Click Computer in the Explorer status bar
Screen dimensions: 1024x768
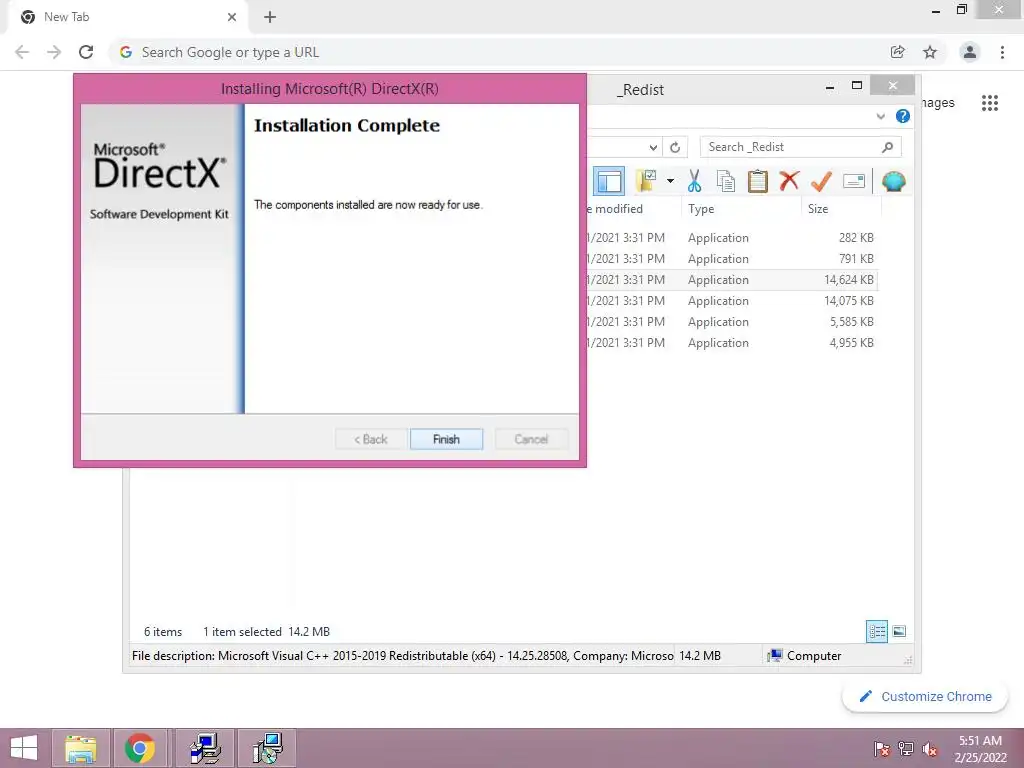pos(805,656)
